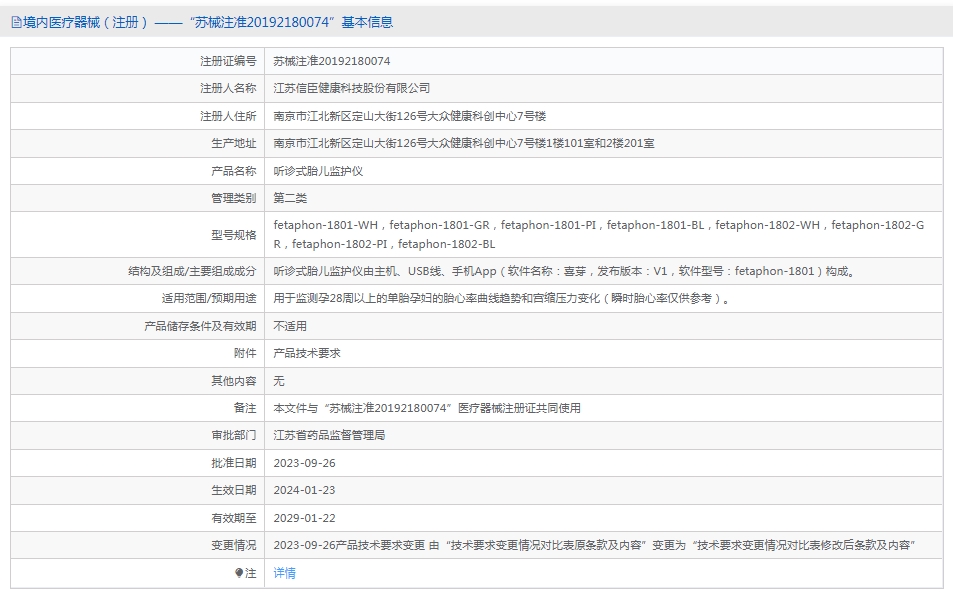The width and height of the screenshot is (953, 597).
Task: Click the 适用范围/预期用途 field label
Action: click(x=208, y=298)
